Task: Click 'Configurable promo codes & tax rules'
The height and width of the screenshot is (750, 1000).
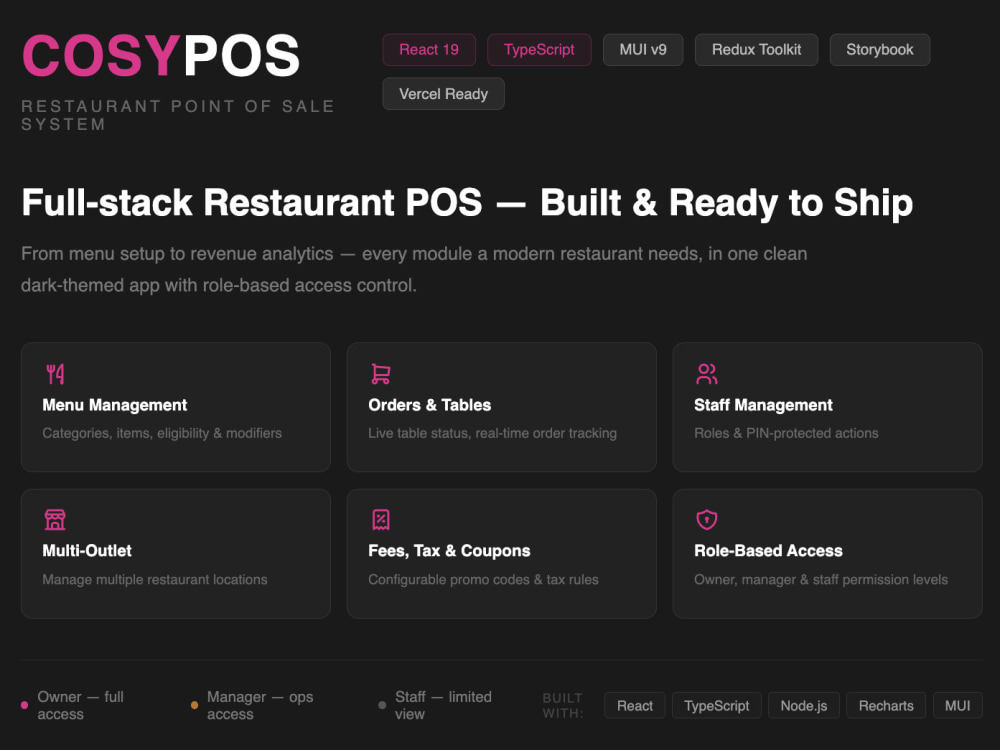Action: click(483, 580)
